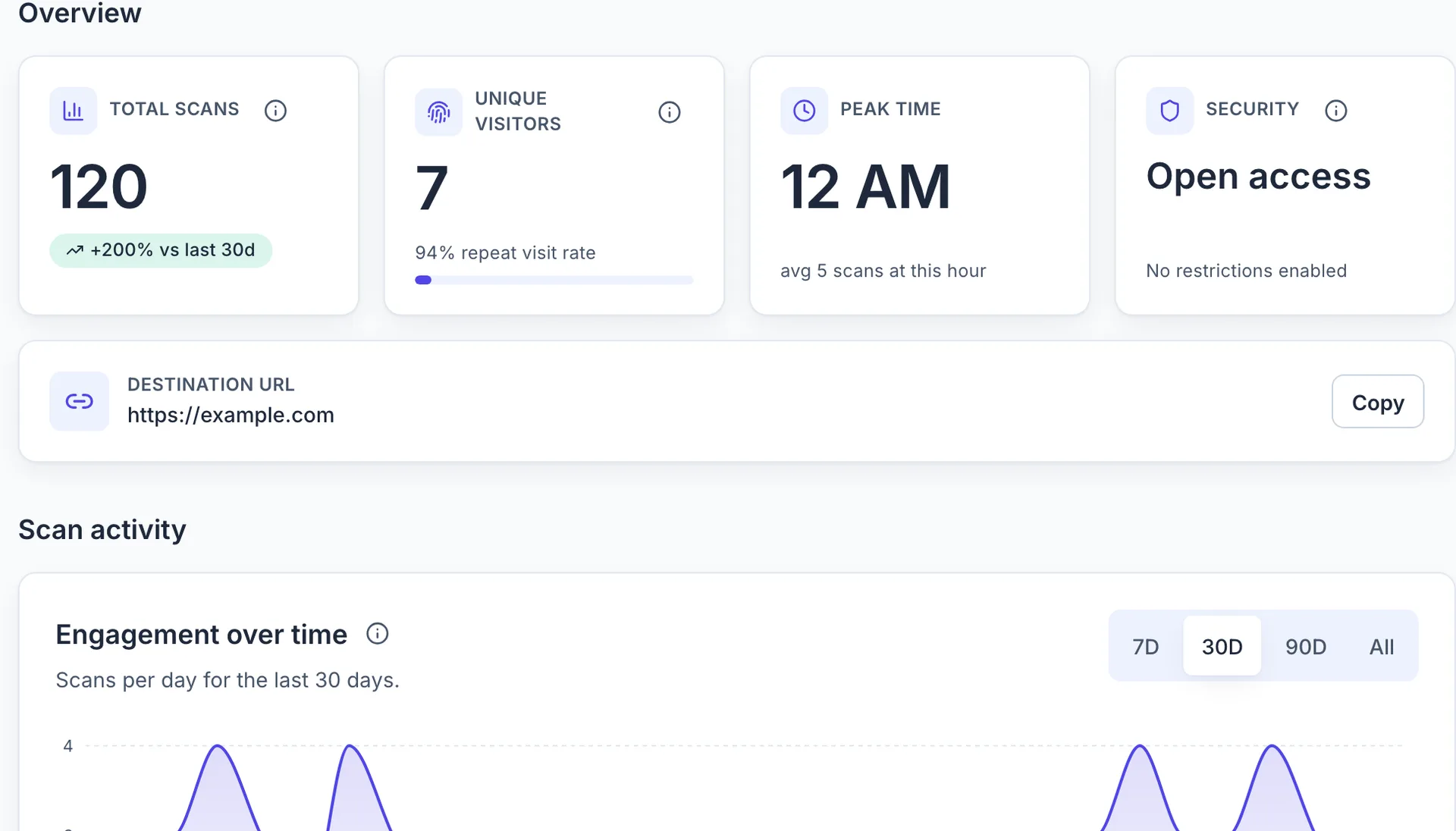Click avg 5 scans at this hour
The width and height of the screenshot is (1456, 831).
883,271
